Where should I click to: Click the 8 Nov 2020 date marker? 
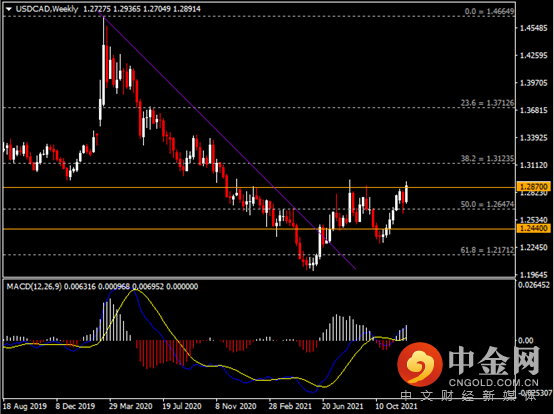236,406
